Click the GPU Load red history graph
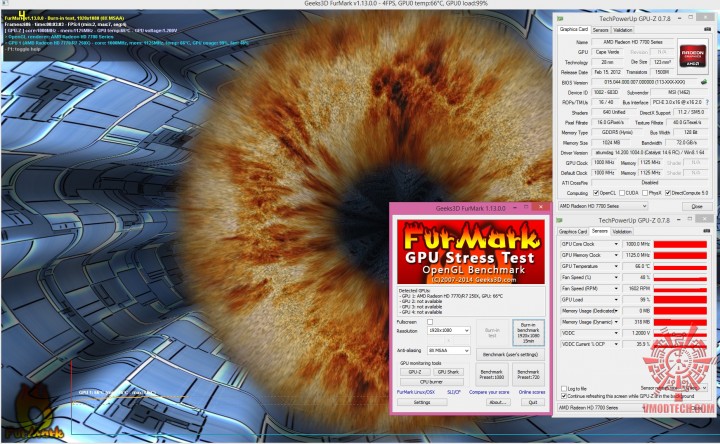 (680, 300)
